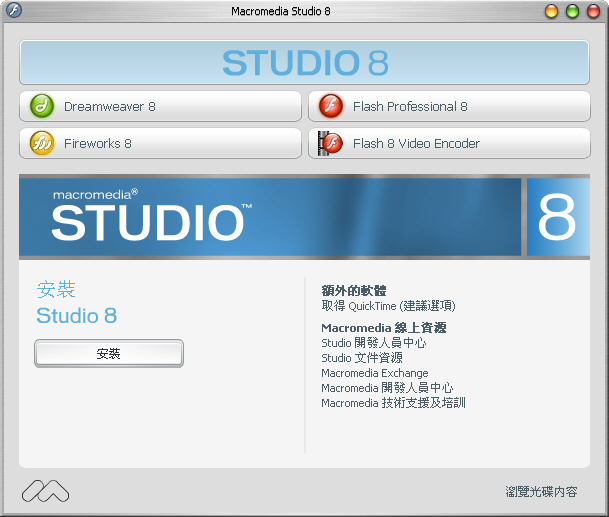The height and width of the screenshot is (517, 609).
Task: Click the STUDIO 8 header button
Action: click(x=304, y=63)
